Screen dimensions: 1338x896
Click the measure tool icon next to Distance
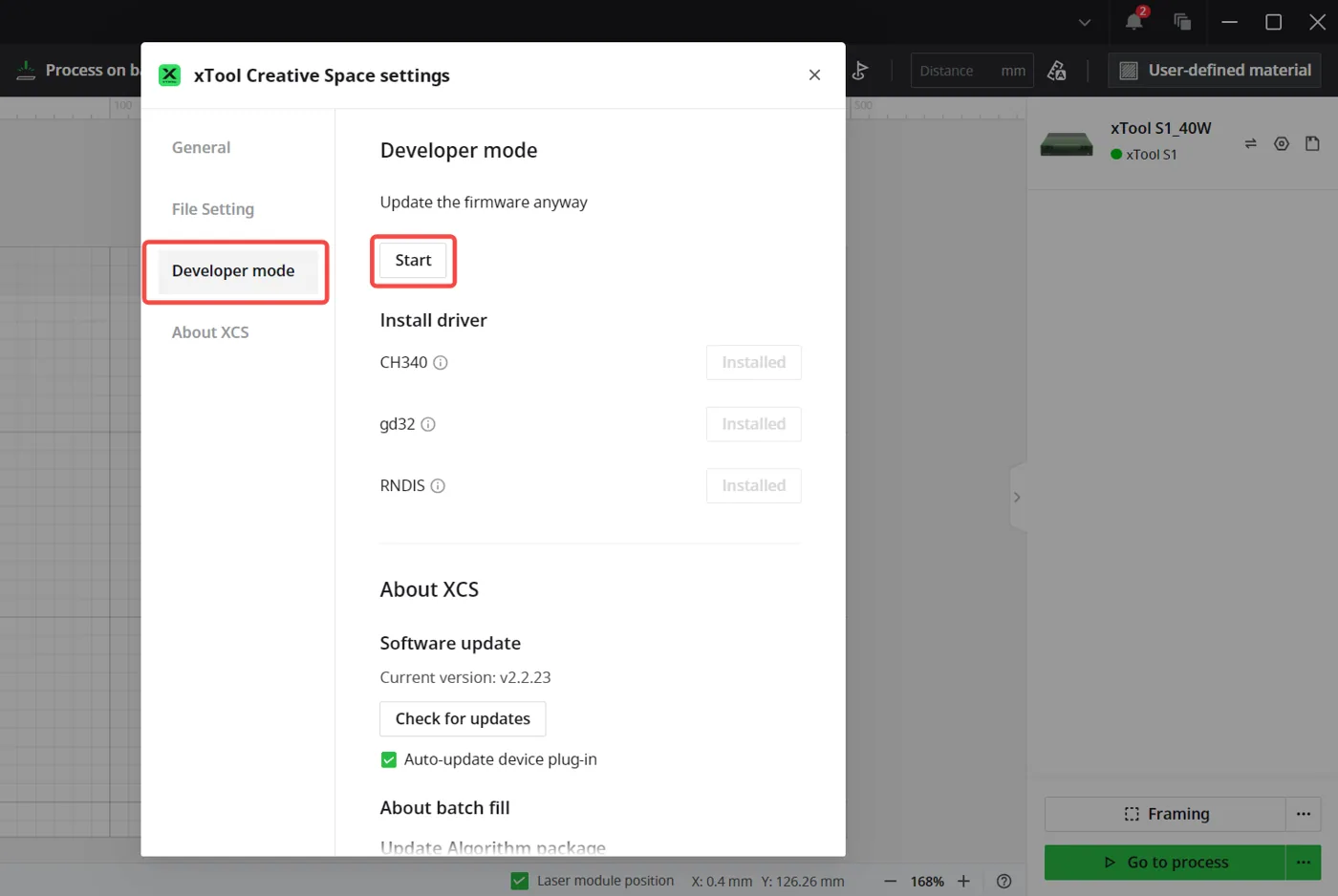[1057, 71]
